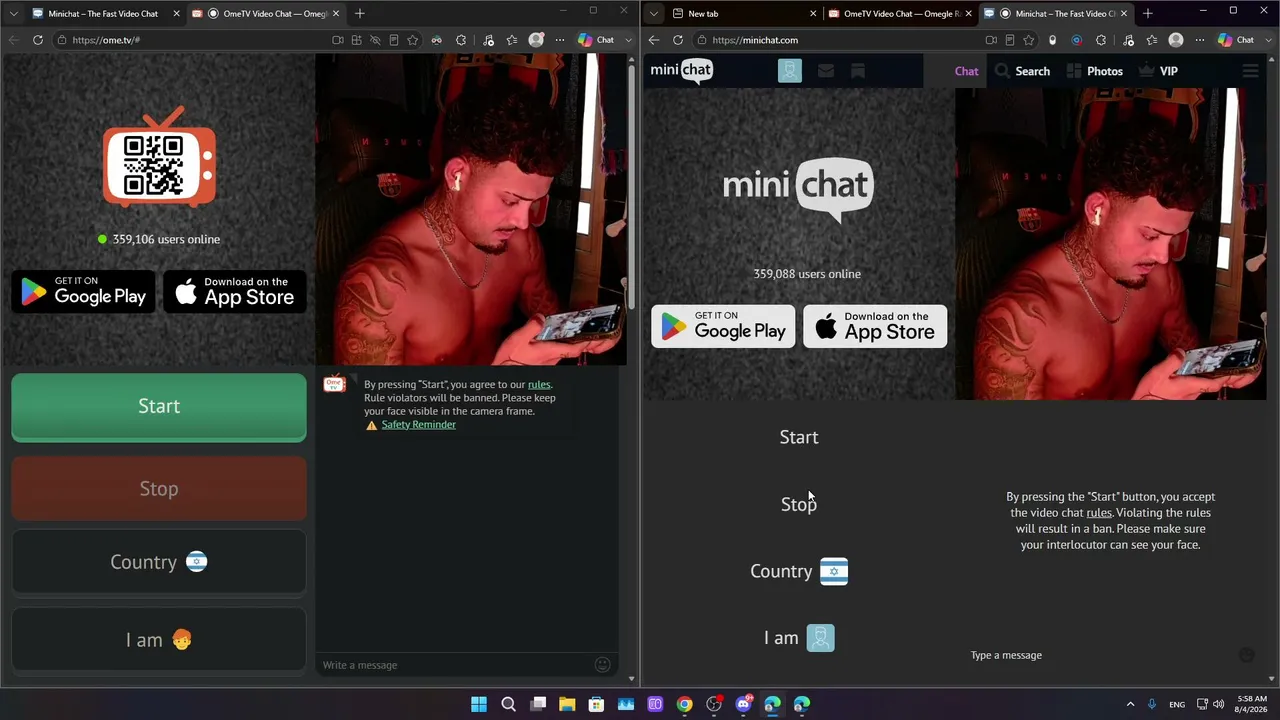Screen dimensions: 1280x720
Task: Open Microsoft Store from the taskbar
Action: [596, 704]
